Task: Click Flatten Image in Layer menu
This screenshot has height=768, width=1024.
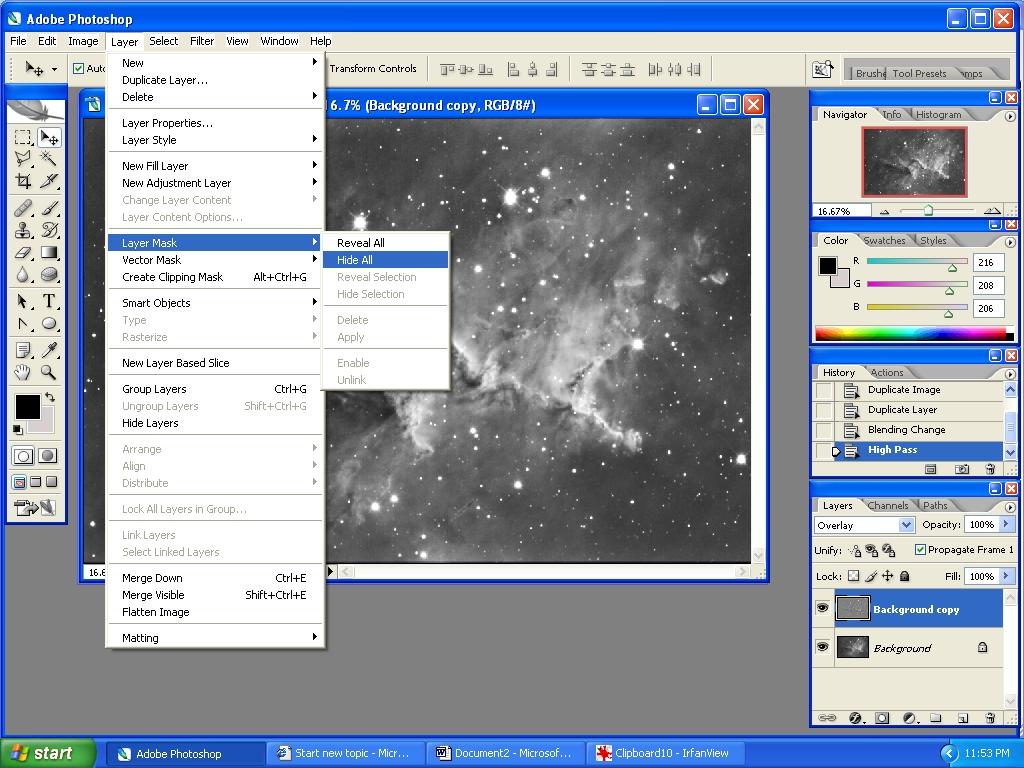Action: 216,612
